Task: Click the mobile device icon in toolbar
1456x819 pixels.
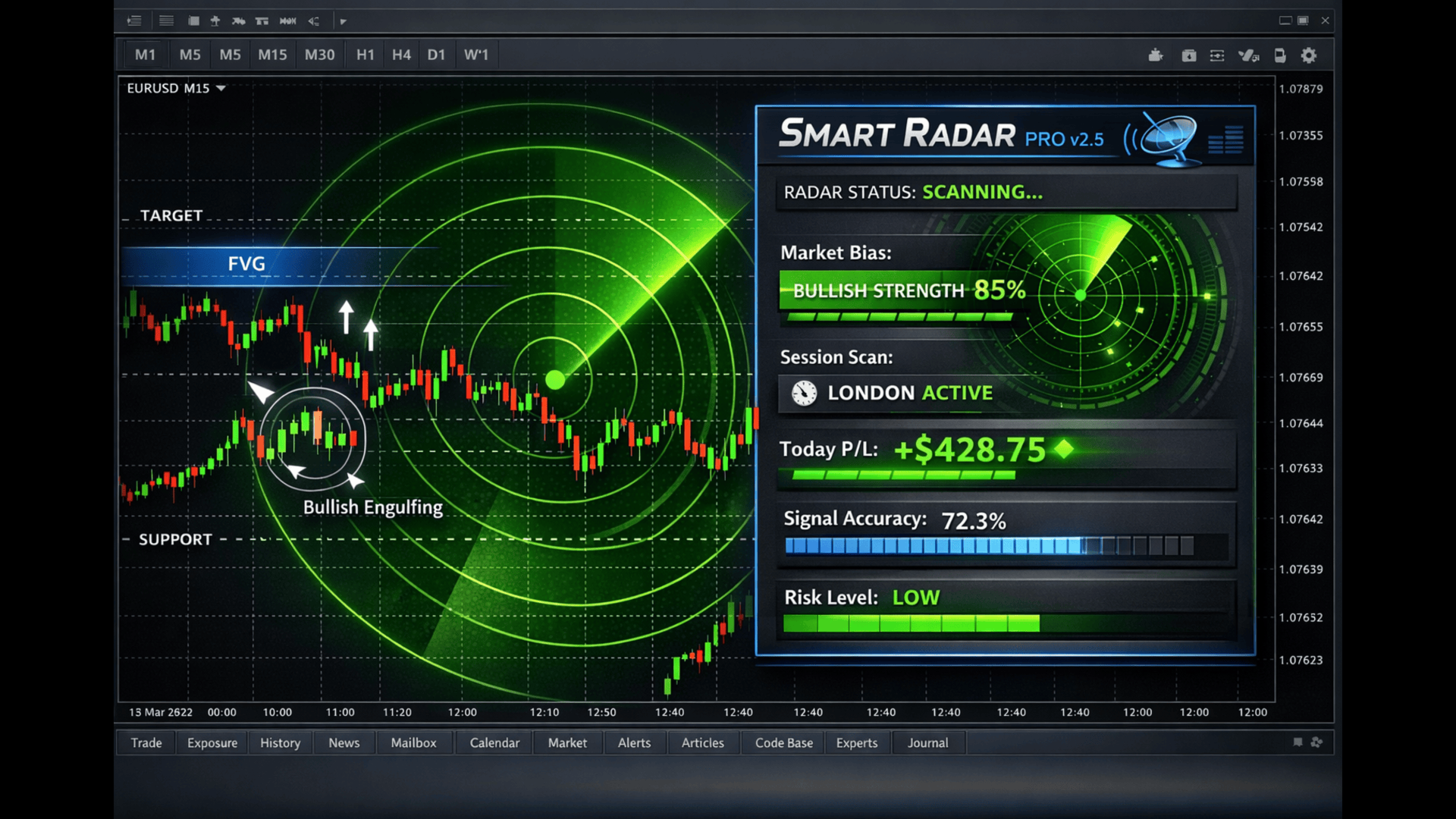Action: tap(1280, 55)
